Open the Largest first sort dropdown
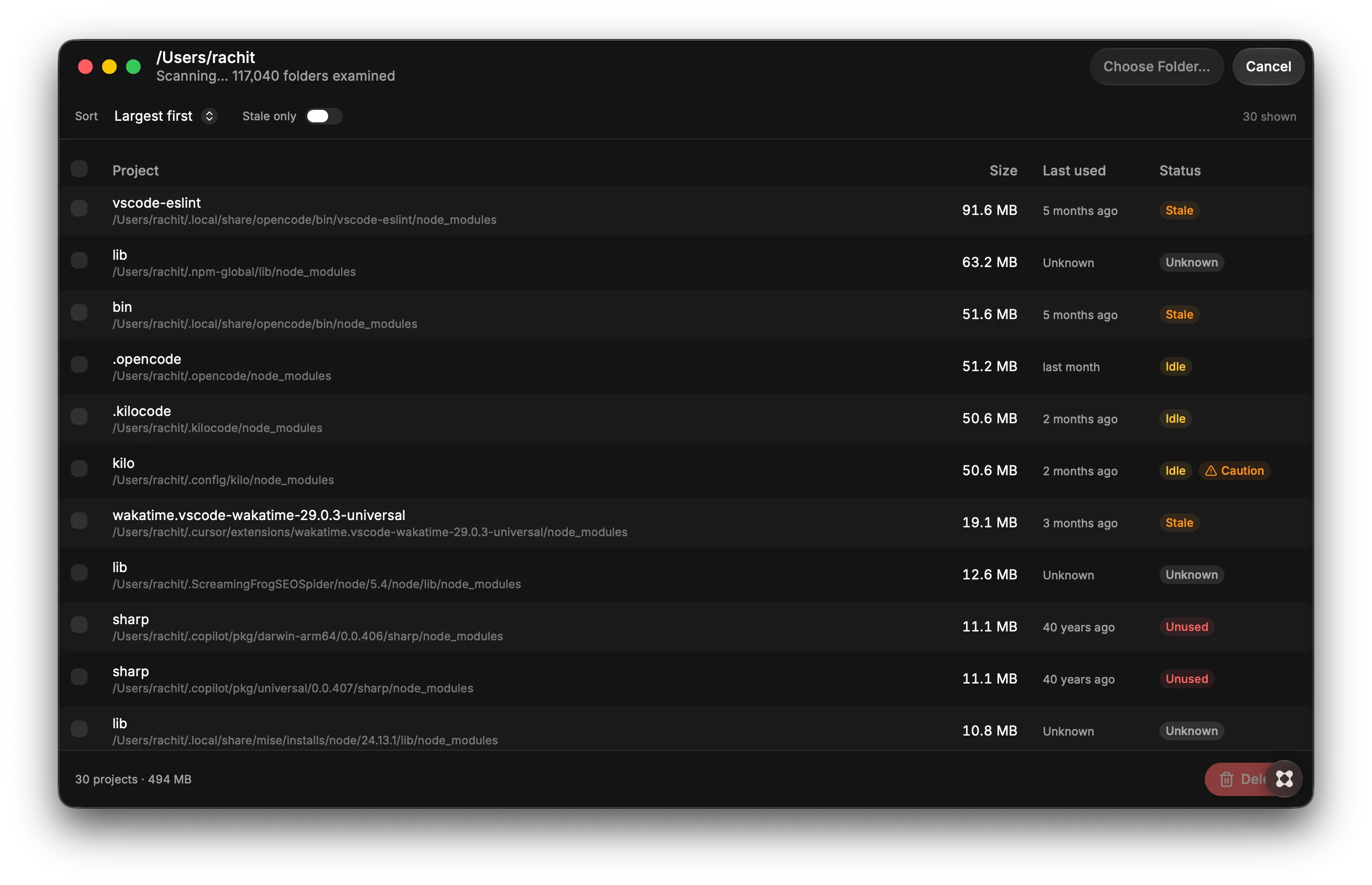1372x885 pixels. [165, 116]
